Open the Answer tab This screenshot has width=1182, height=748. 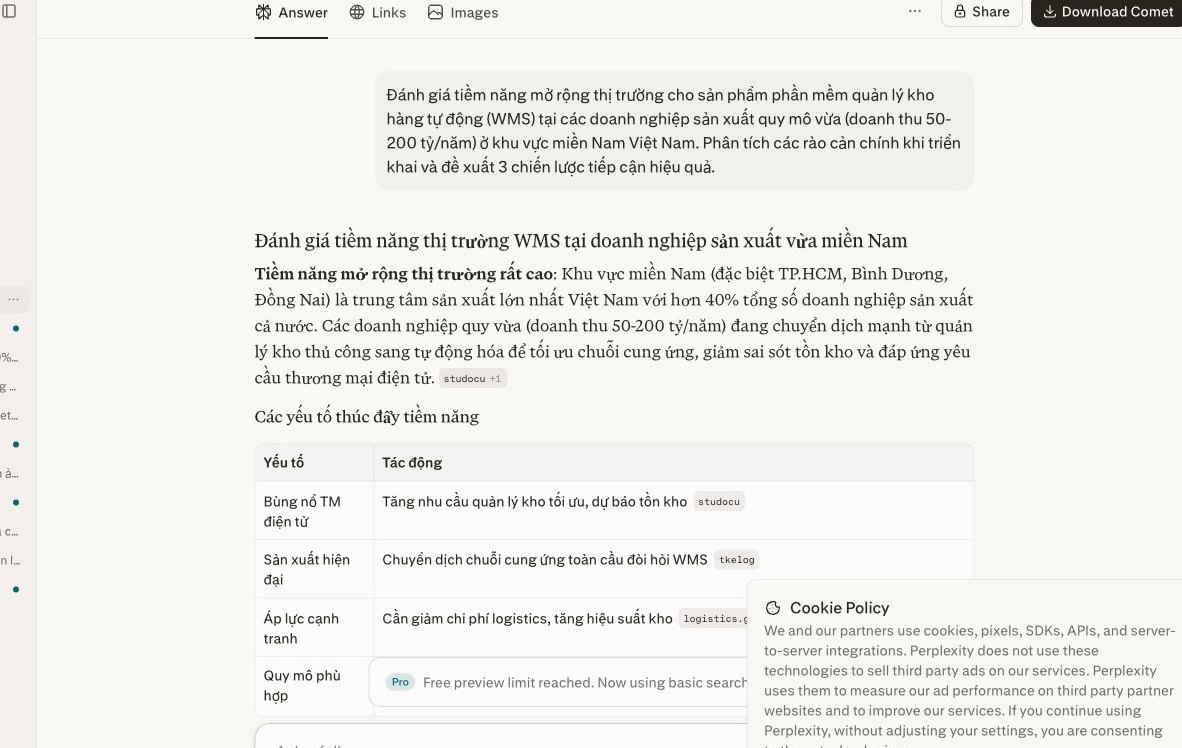click(x=291, y=13)
